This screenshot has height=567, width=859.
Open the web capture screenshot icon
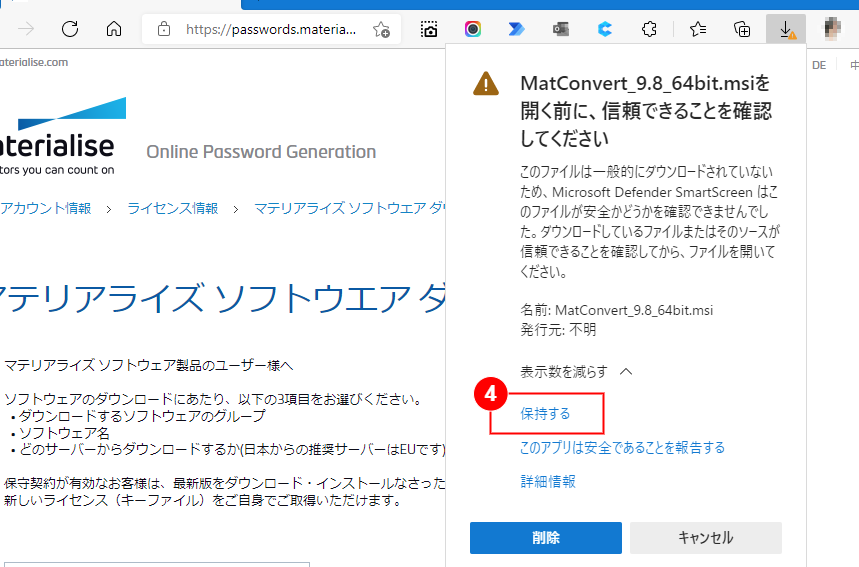coord(429,29)
